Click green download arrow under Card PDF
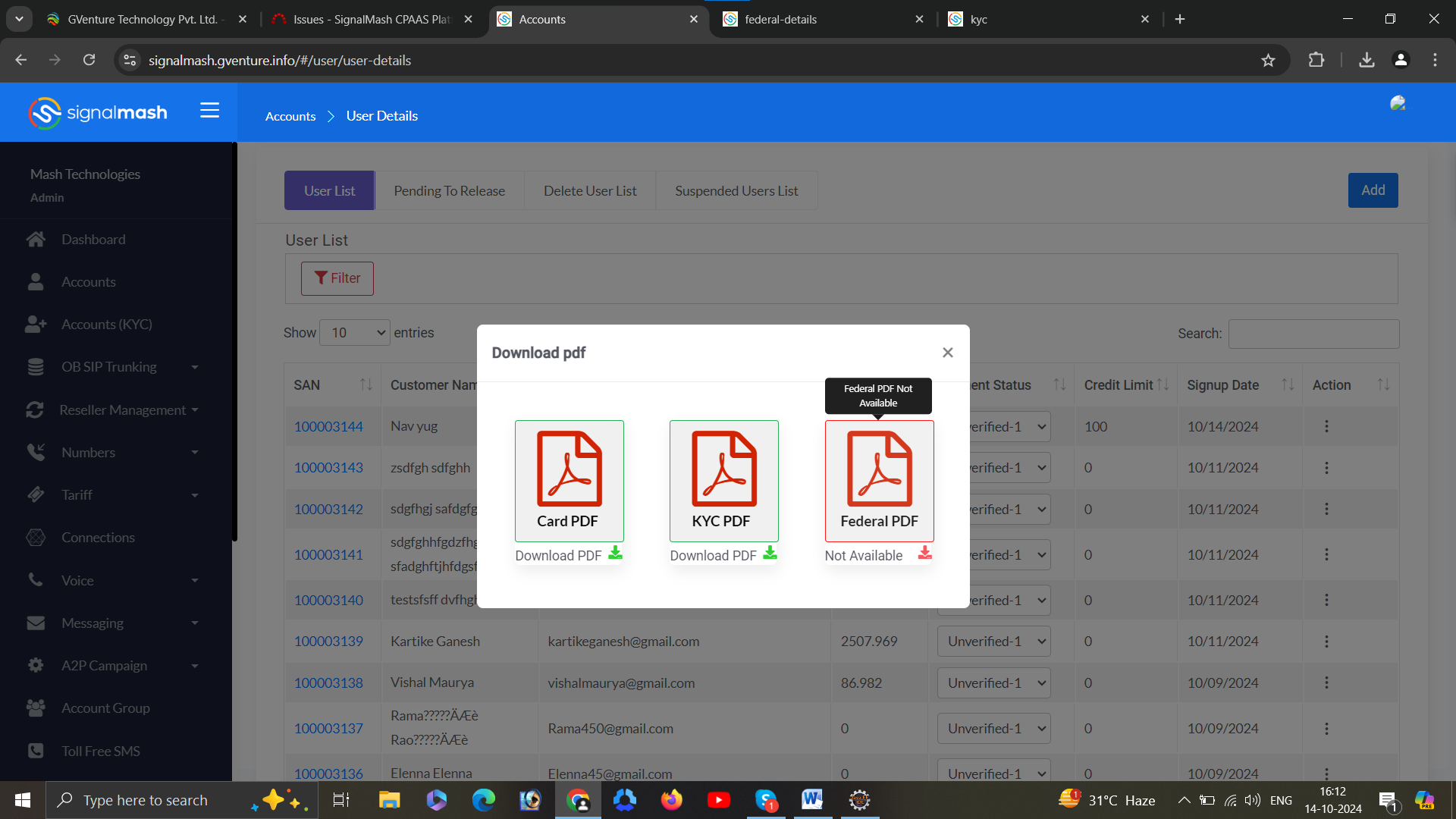Image resolution: width=1456 pixels, height=819 pixels. (x=615, y=554)
